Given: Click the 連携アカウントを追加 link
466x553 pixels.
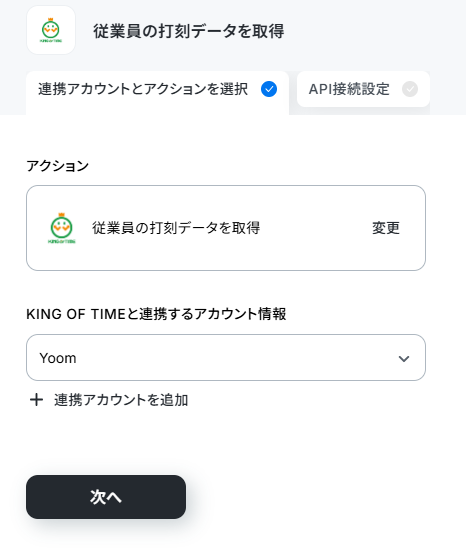Looking at the screenshot, I should pos(121,400).
